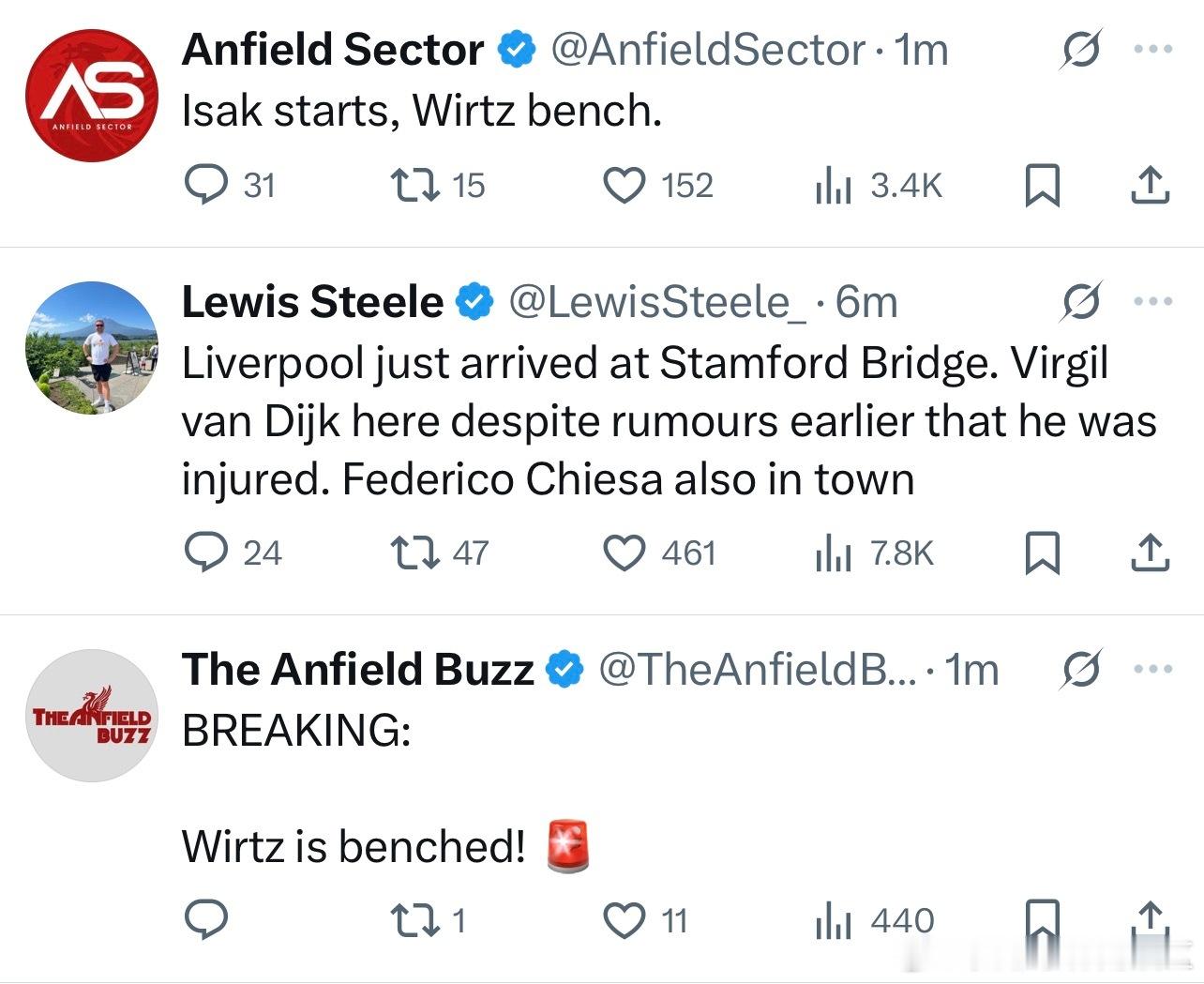Open more options for Anfield Sector tweet
The image size is (1204, 984).
(1152, 50)
